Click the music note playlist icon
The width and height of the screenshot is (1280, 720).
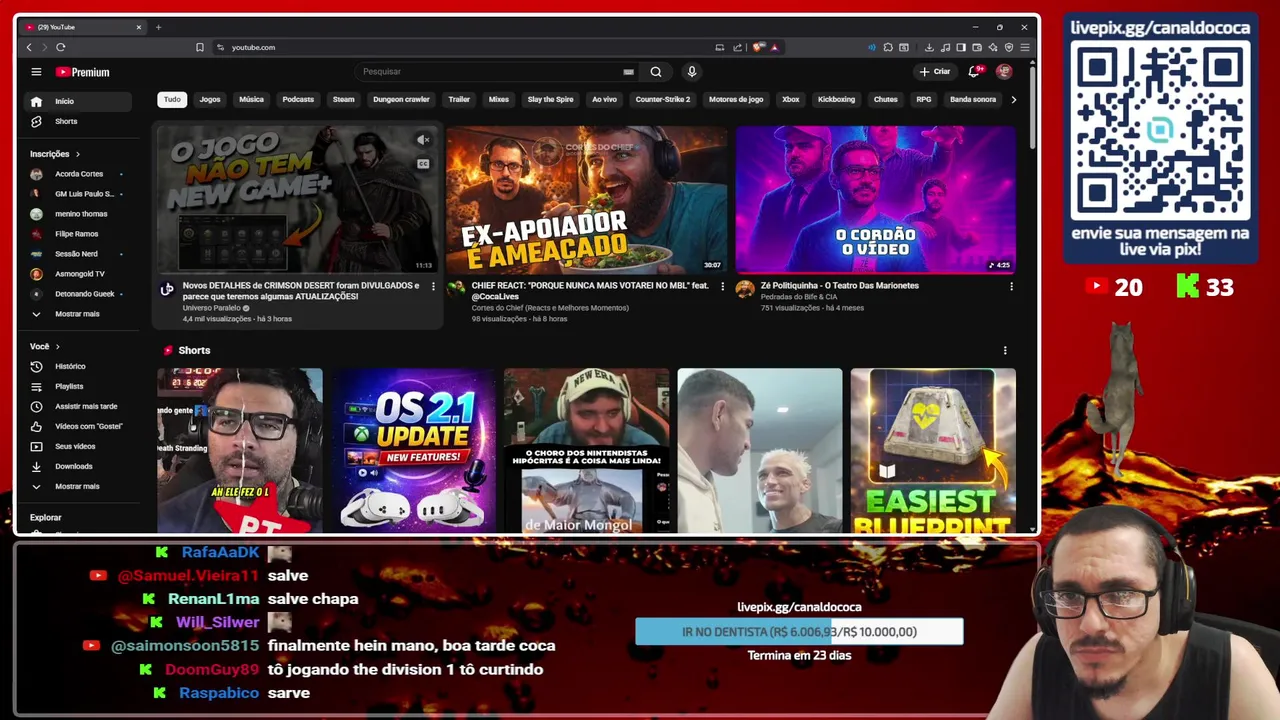[x=945, y=47]
